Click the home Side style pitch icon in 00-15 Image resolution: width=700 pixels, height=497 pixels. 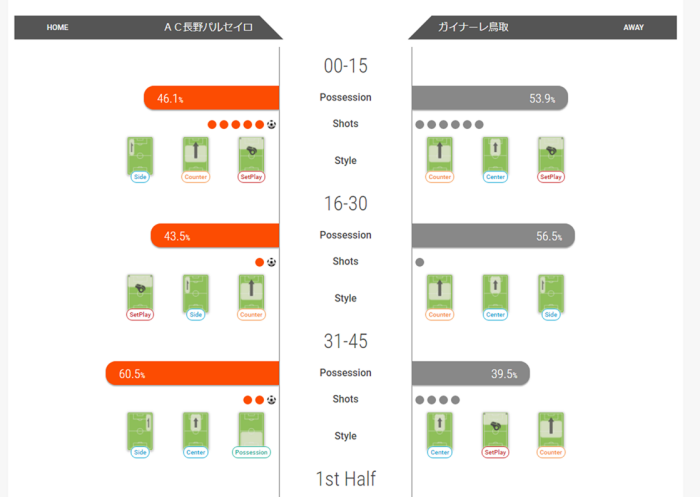point(141,153)
